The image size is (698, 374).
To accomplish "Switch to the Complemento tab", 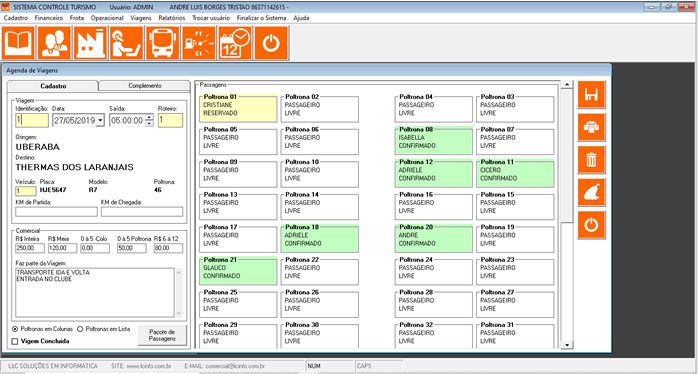I will click(x=145, y=86).
